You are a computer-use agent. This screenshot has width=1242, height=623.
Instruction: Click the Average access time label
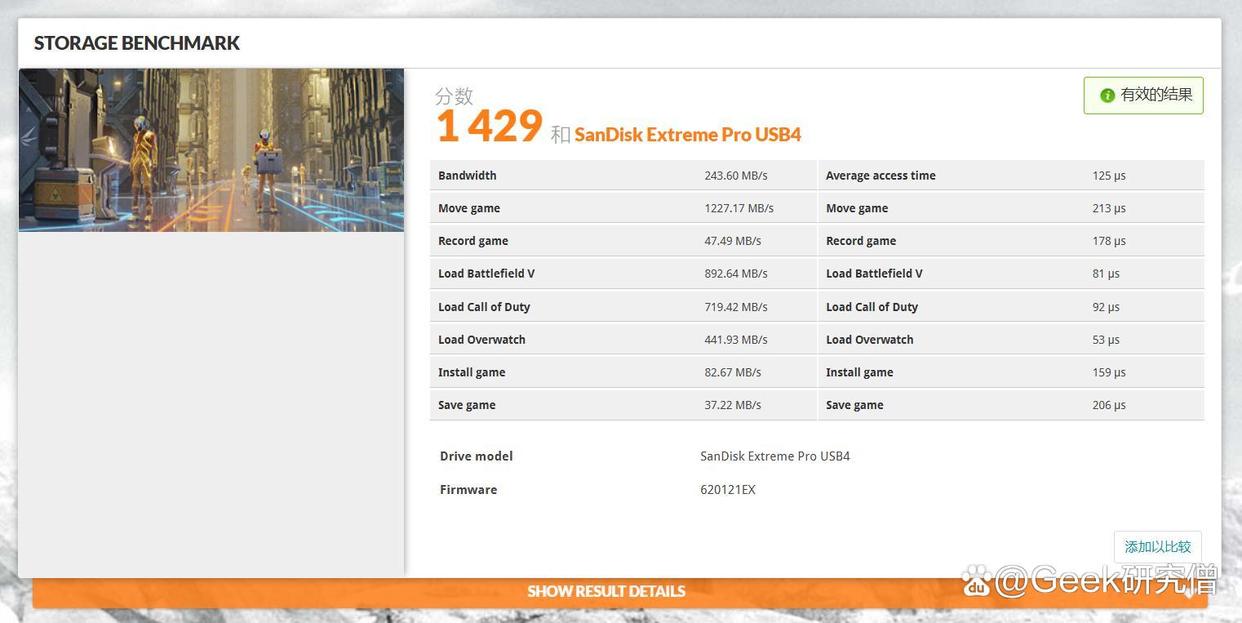pyautogui.click(x=881, y=175)
